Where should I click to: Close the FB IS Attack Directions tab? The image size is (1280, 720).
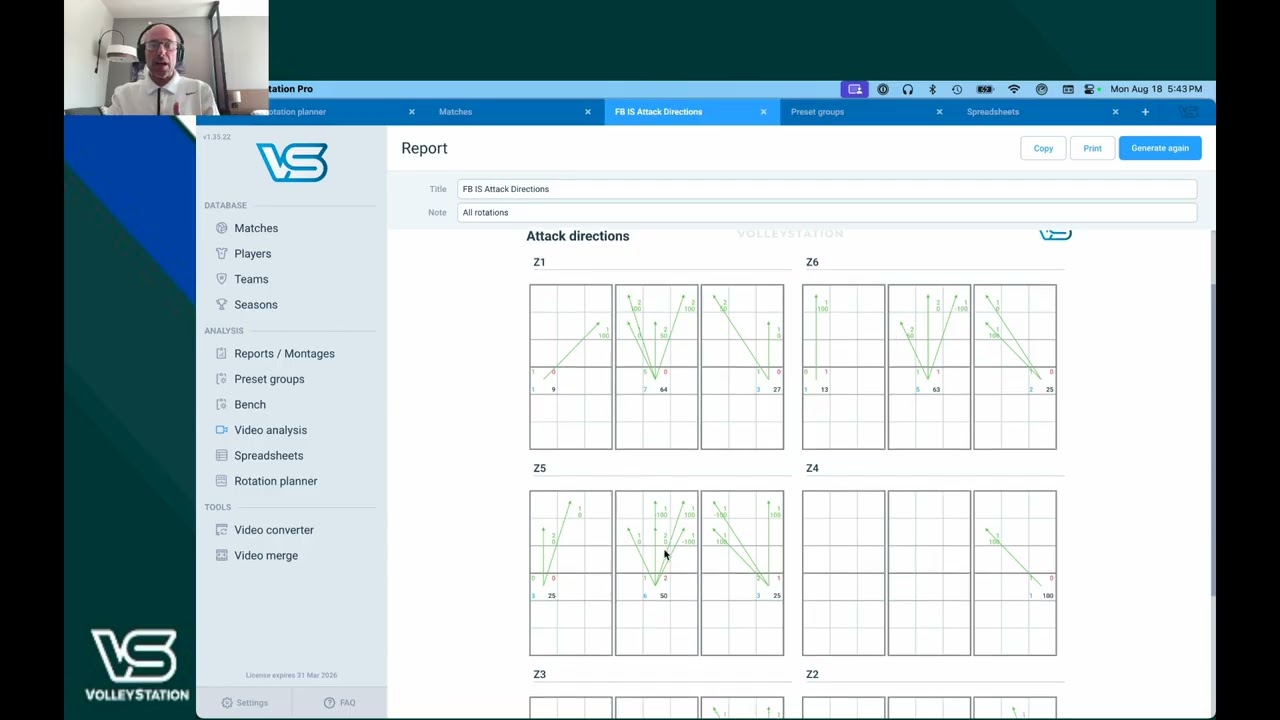click(763, 112)
